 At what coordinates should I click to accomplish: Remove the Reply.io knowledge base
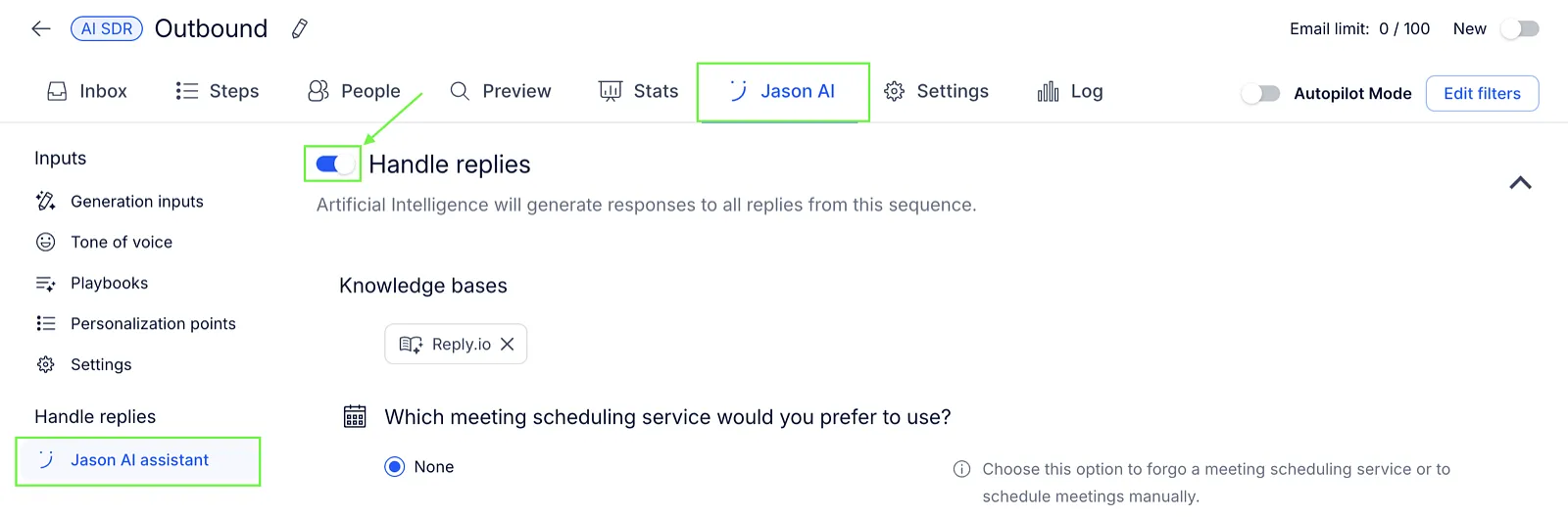[507, 344]
